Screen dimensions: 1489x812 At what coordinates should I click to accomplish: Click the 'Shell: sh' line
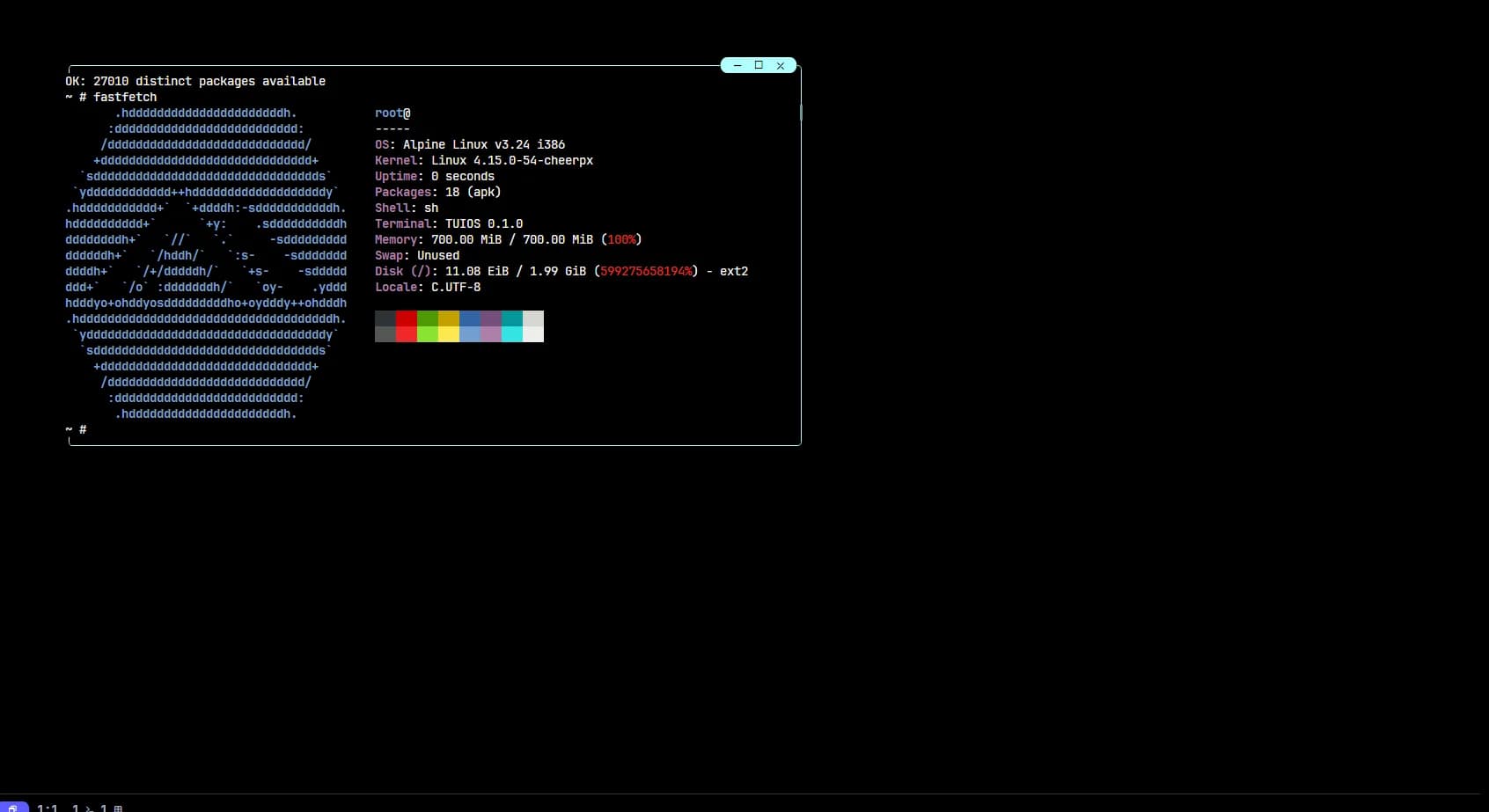[x=407, y=208]
